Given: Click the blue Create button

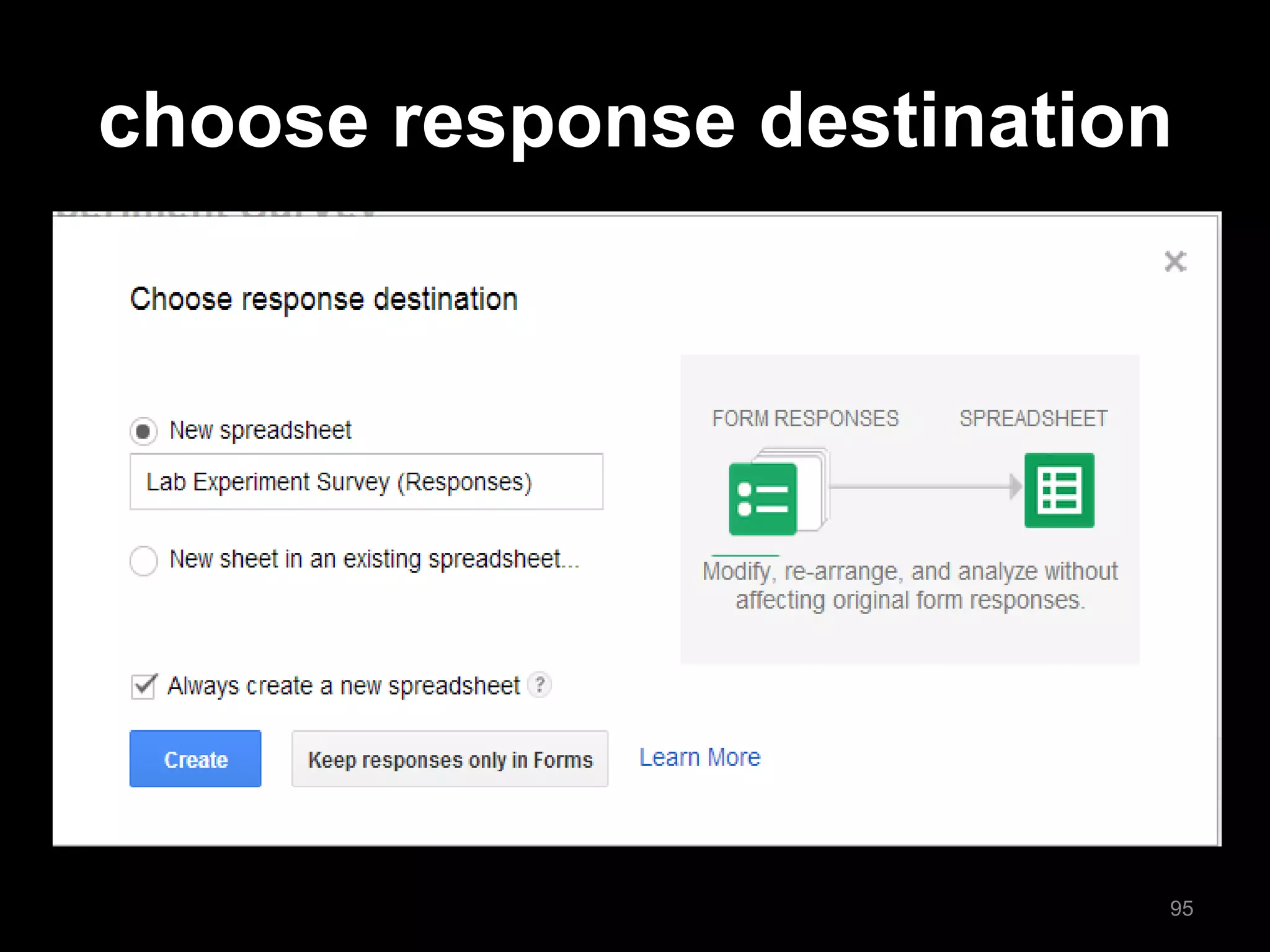Looking at the screenshot, I should (x=195, y=759).
